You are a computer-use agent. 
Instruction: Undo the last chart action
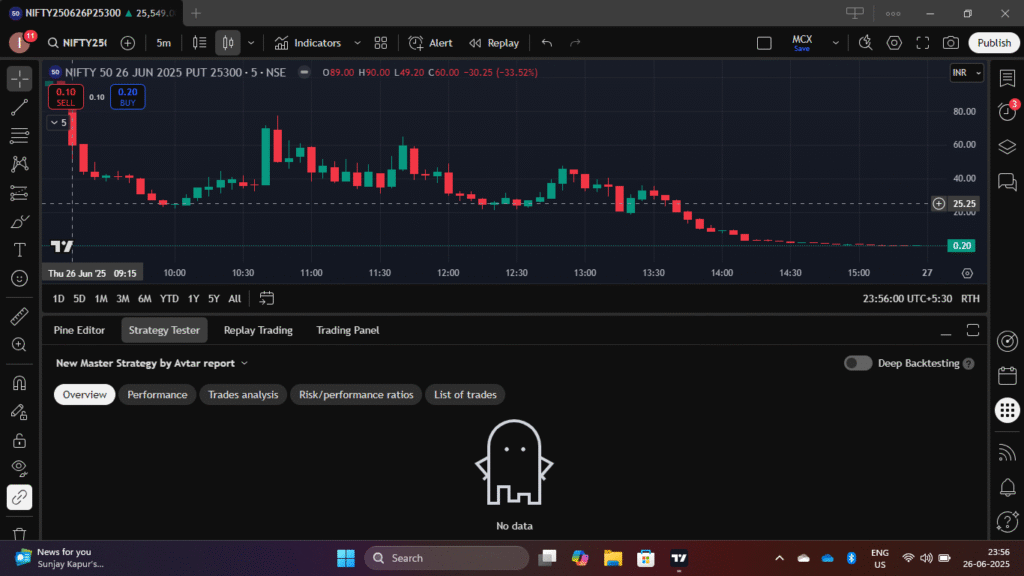(547, 43)
